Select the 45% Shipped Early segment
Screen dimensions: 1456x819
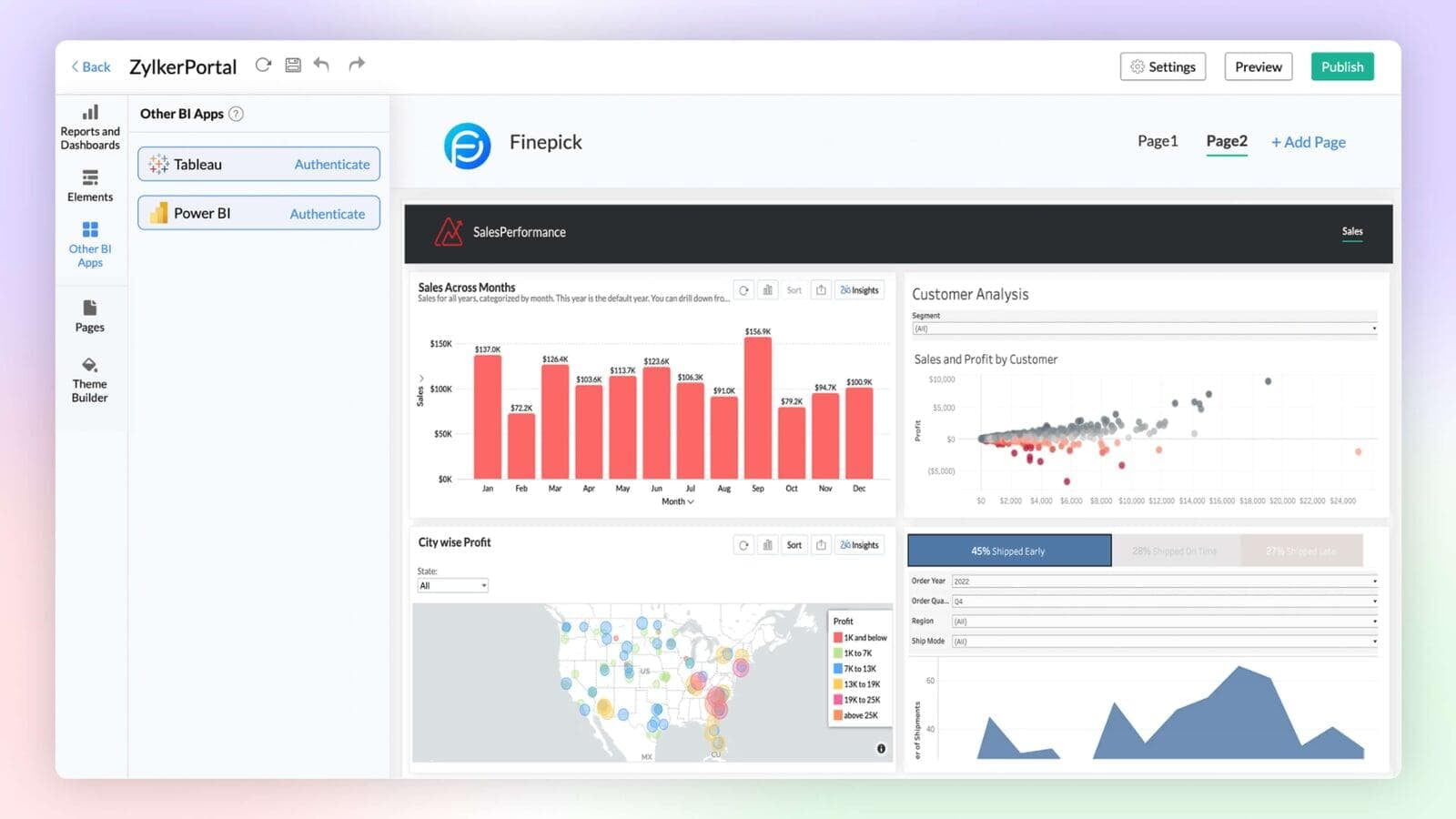coord(1009,551)
